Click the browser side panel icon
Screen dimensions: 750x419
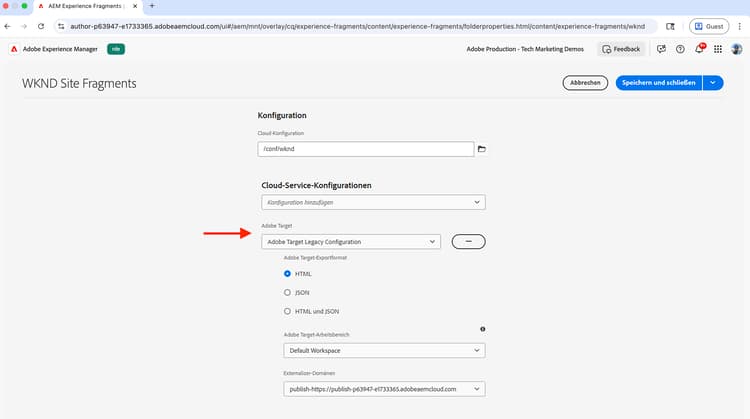click(x=670, y=26)
